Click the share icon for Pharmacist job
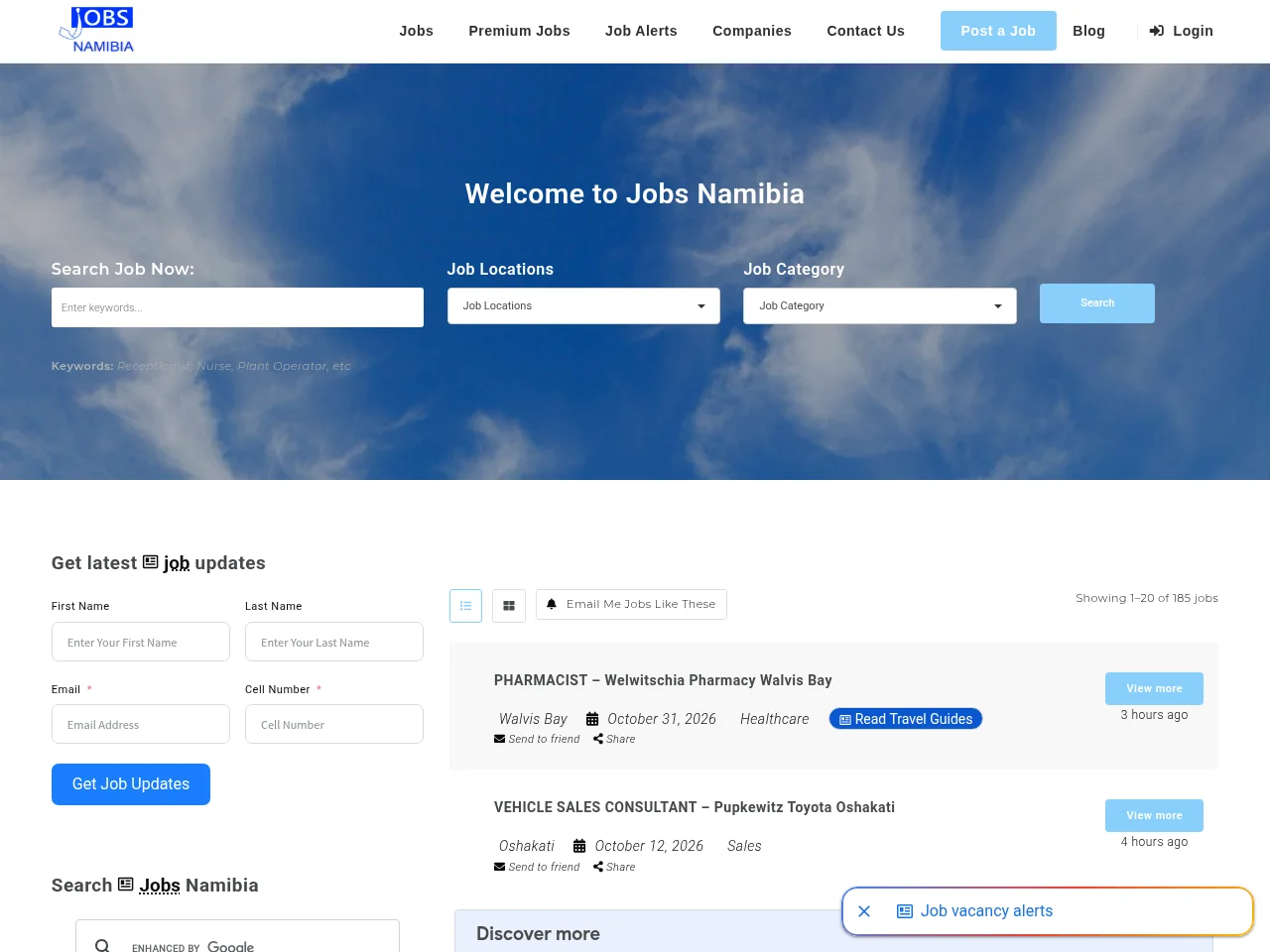The height and width of the screenshot is (952, 1270). pos(598,739)
